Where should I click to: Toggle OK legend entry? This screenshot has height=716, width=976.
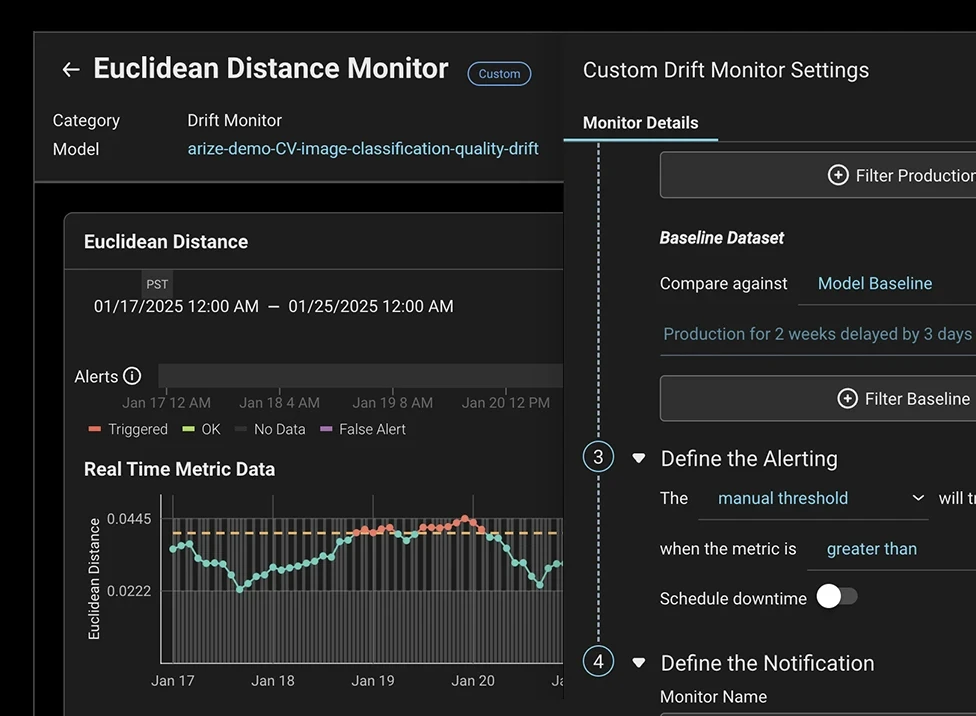tap(201, 429)
